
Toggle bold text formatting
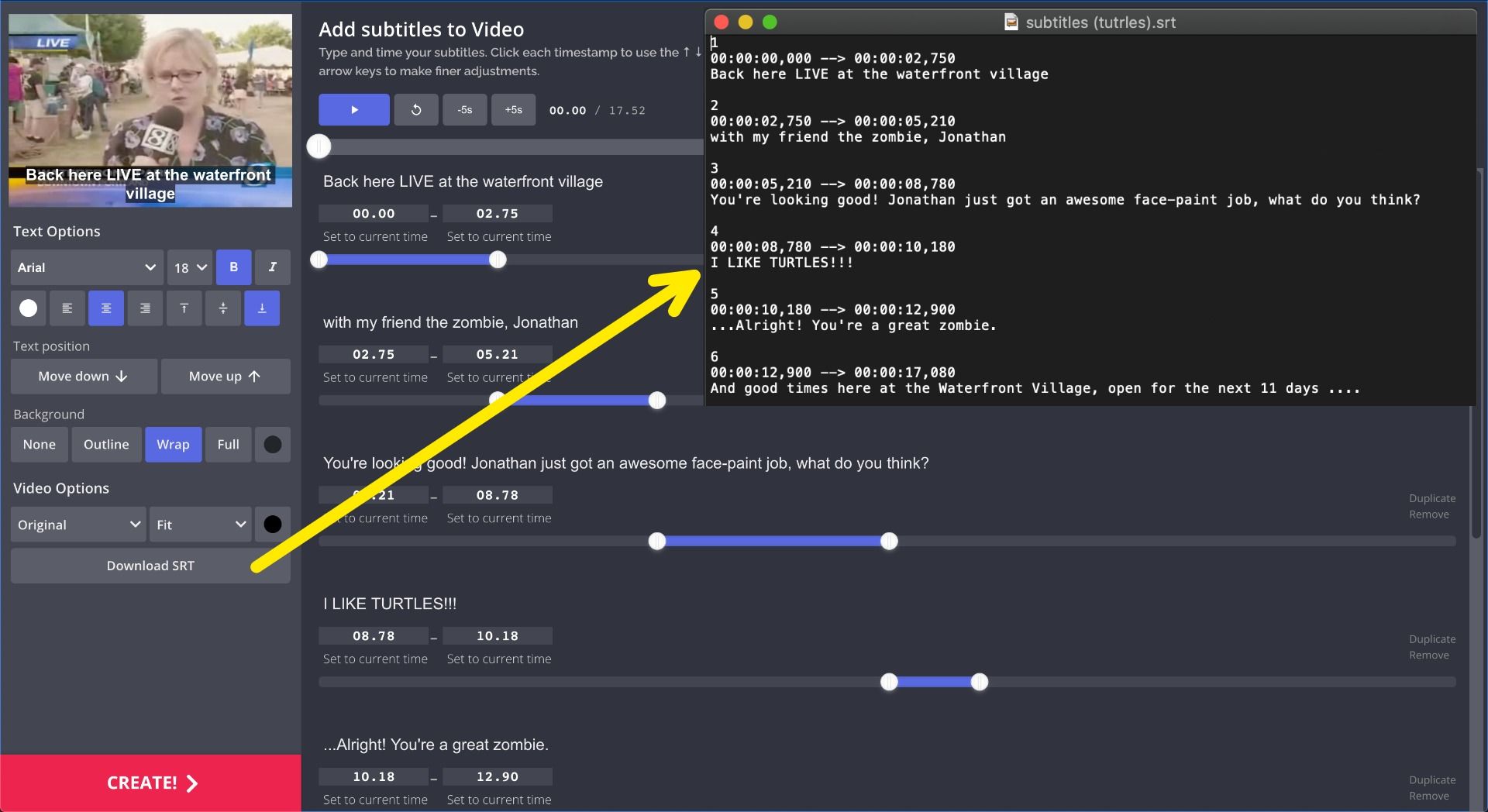coord(233,267)
